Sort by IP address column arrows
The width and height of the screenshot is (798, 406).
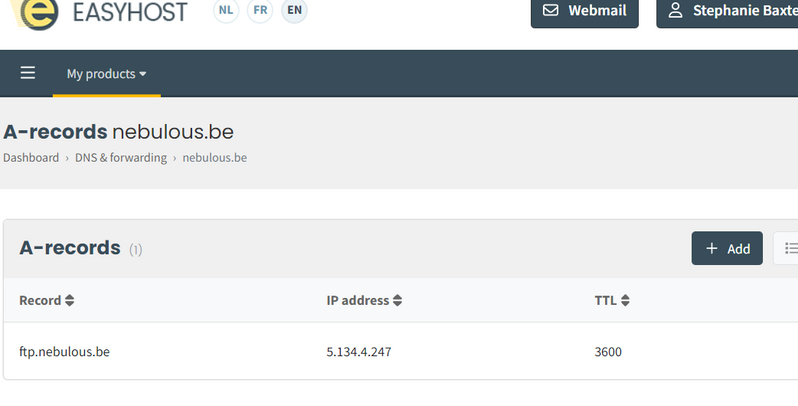[397, 300]
